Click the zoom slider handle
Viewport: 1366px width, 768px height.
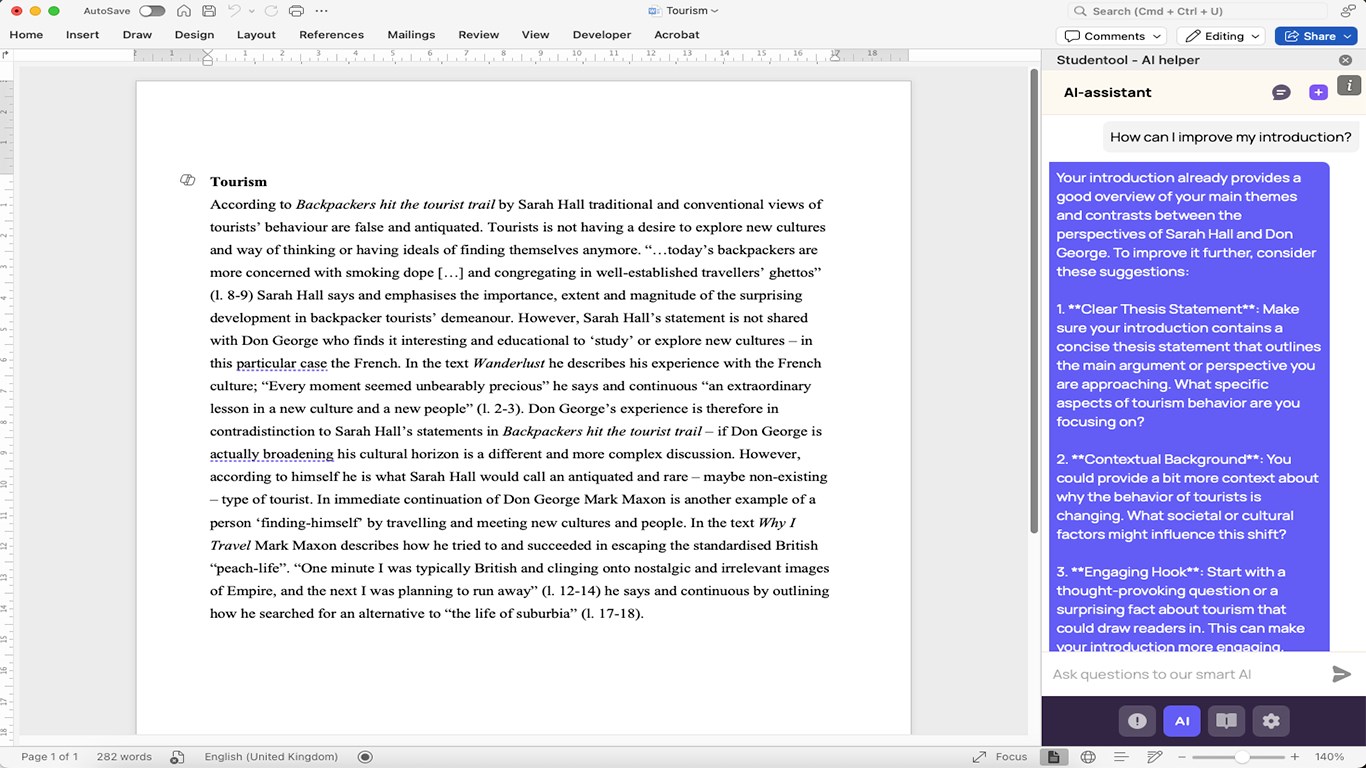point(1241,757)
